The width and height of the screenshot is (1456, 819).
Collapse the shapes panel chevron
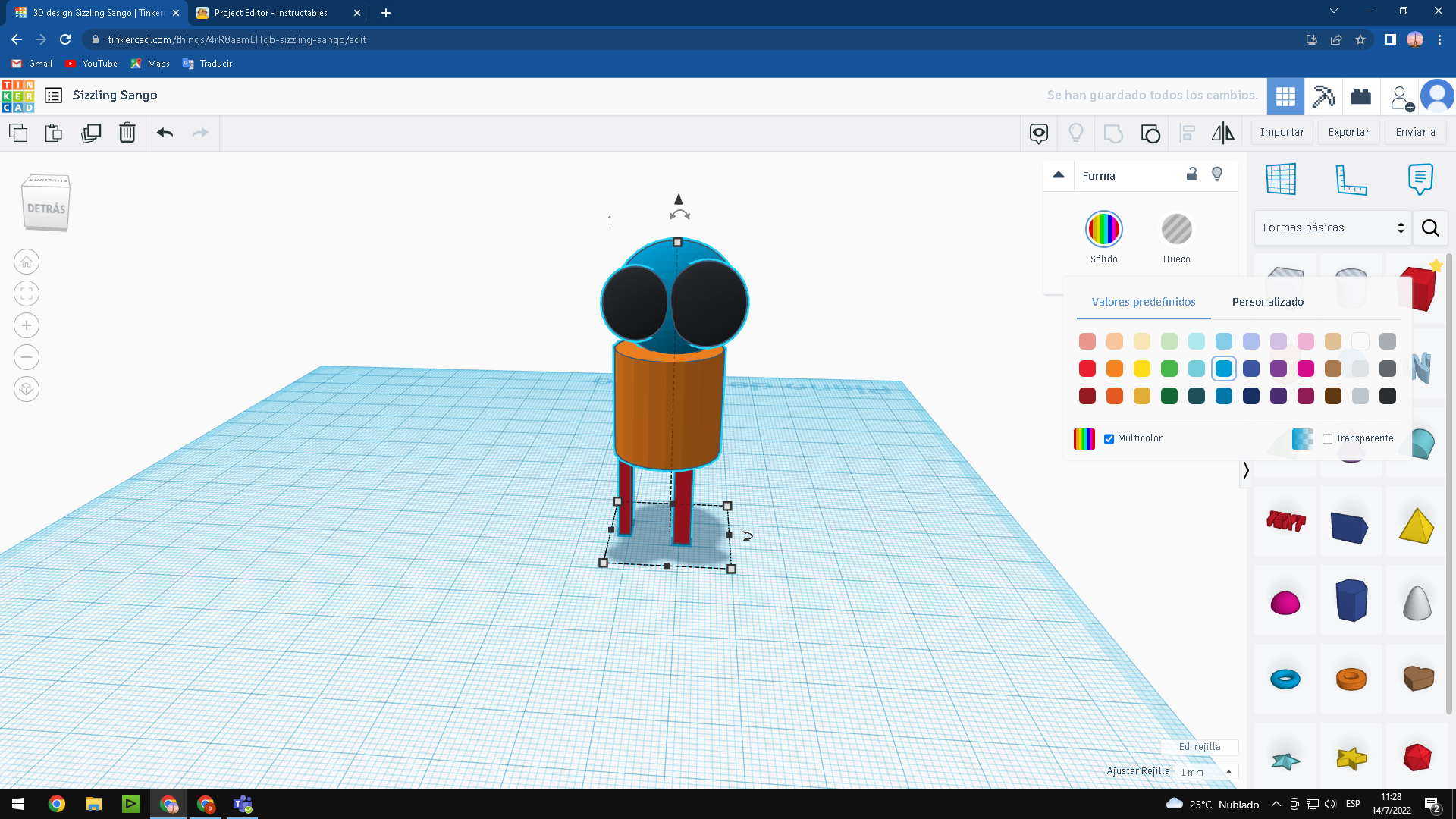(1246, 470)
